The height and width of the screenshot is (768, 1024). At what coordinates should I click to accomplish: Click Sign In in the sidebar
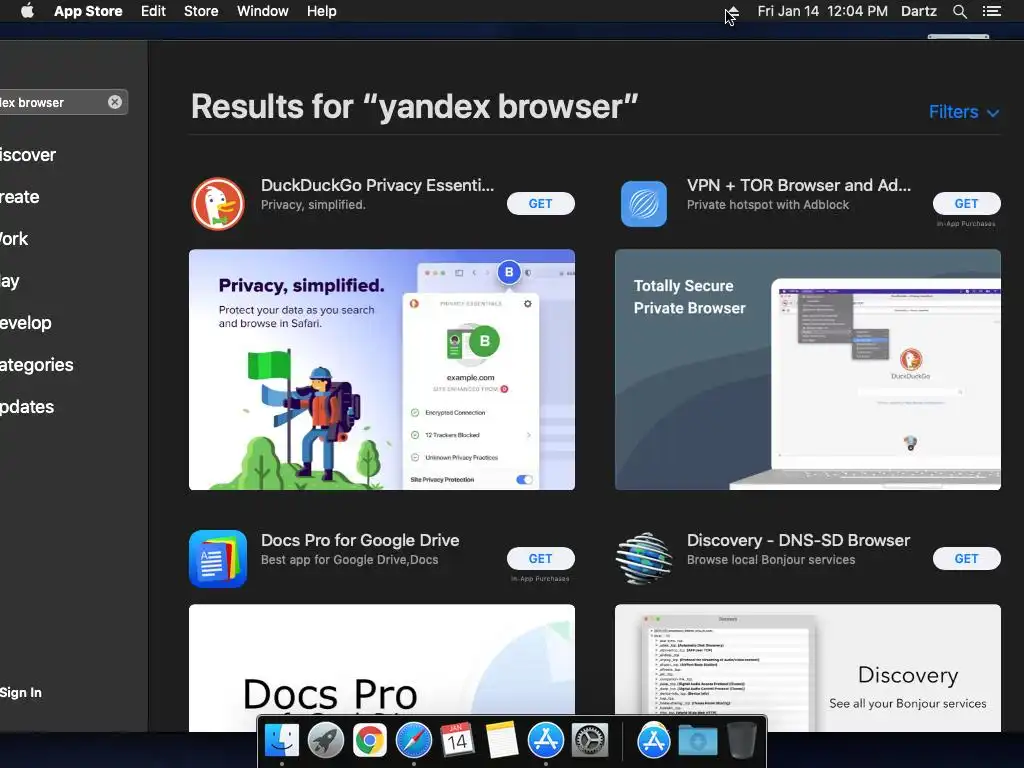21,693
